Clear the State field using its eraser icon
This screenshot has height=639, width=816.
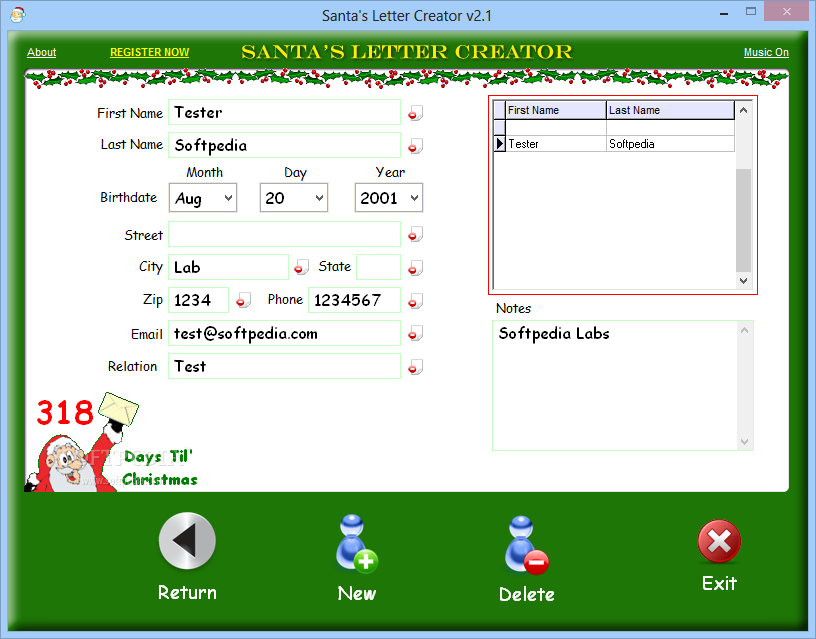(x=415, y=268)
